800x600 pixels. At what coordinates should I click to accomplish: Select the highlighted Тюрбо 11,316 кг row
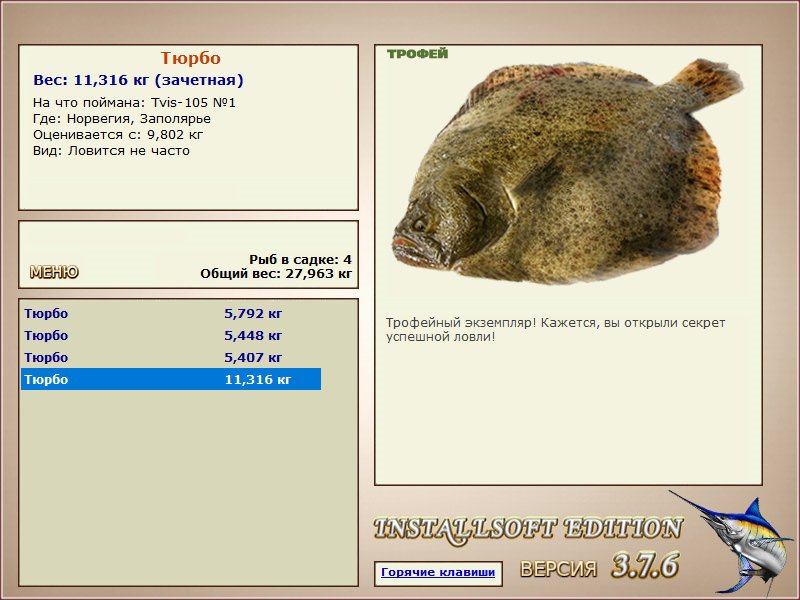click(171, 379)
